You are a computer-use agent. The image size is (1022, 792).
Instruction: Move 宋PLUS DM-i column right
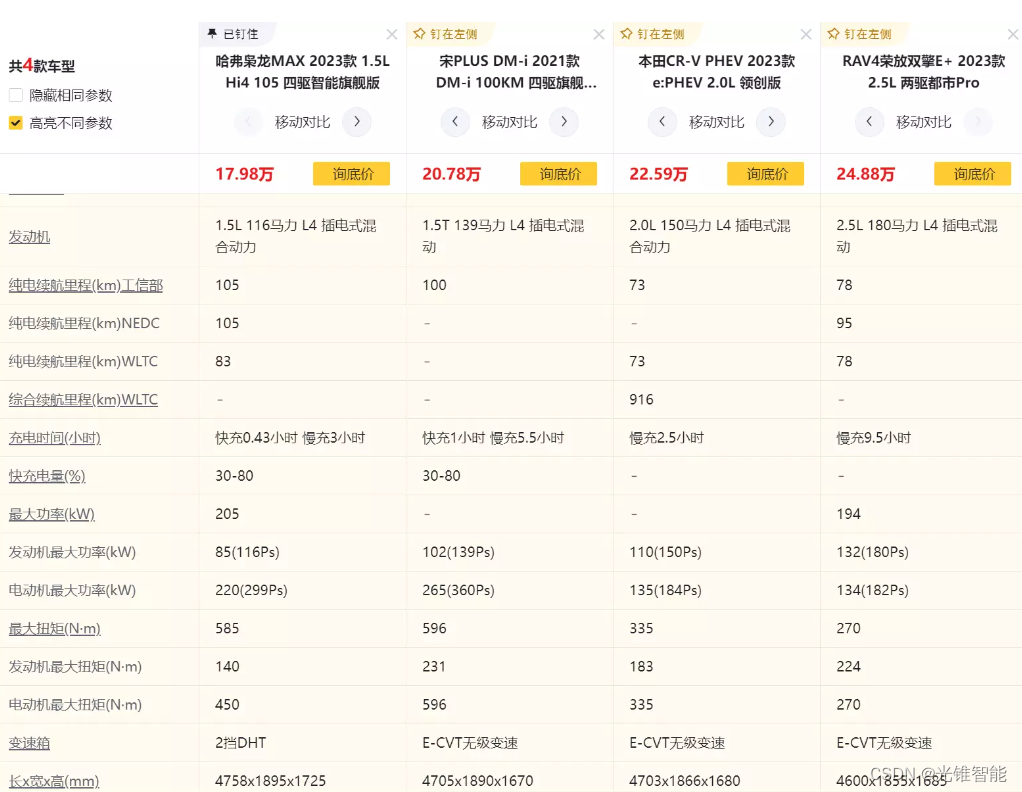coord(564,122)
